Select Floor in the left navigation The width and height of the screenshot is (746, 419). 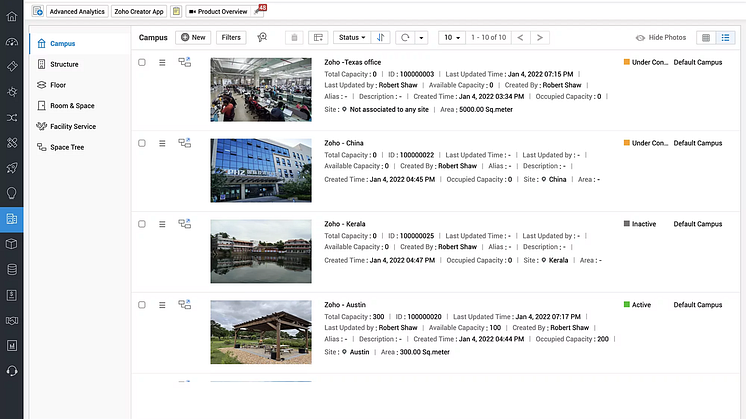pos(79,85)
